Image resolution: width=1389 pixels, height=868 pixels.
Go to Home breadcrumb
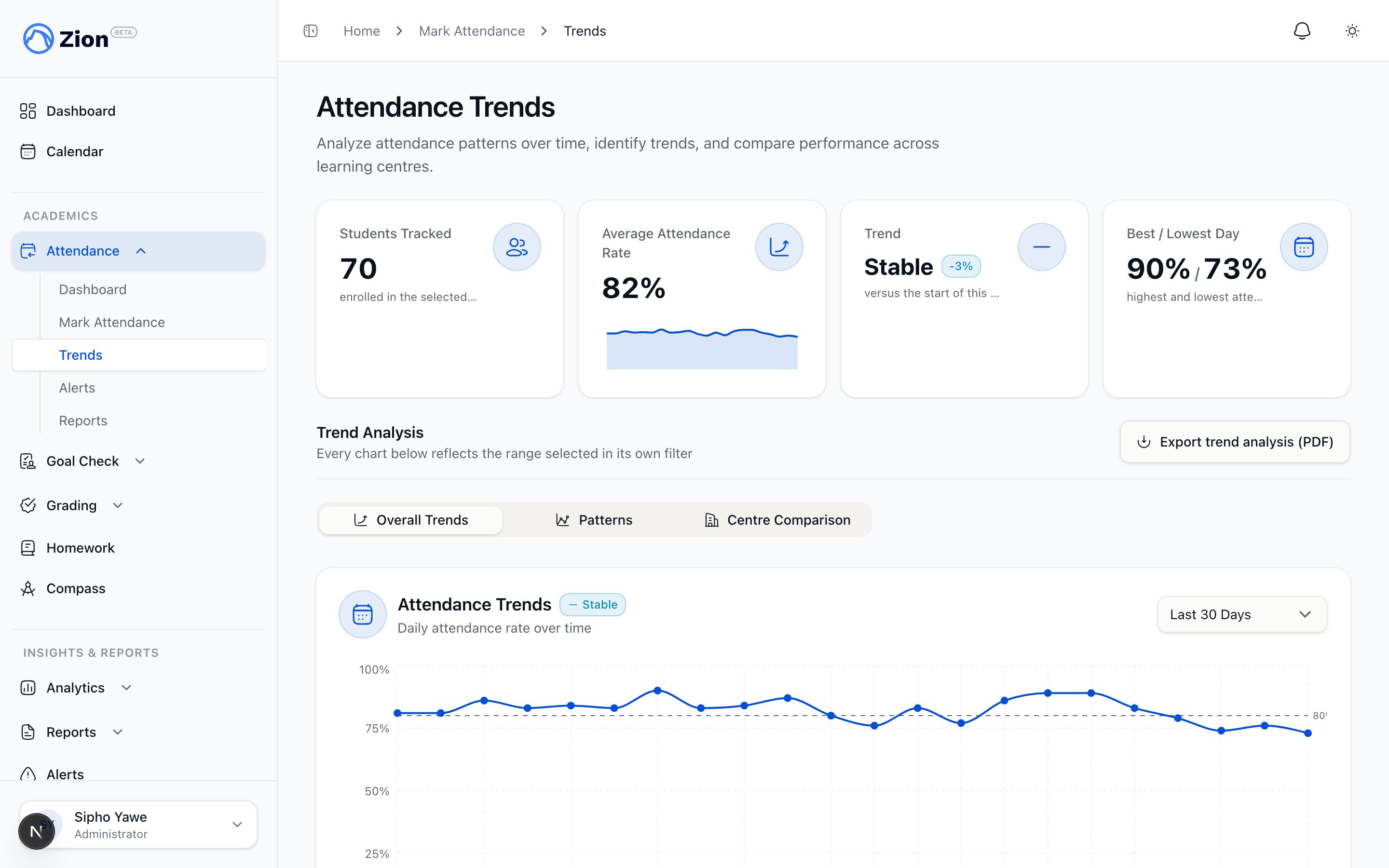362,31
